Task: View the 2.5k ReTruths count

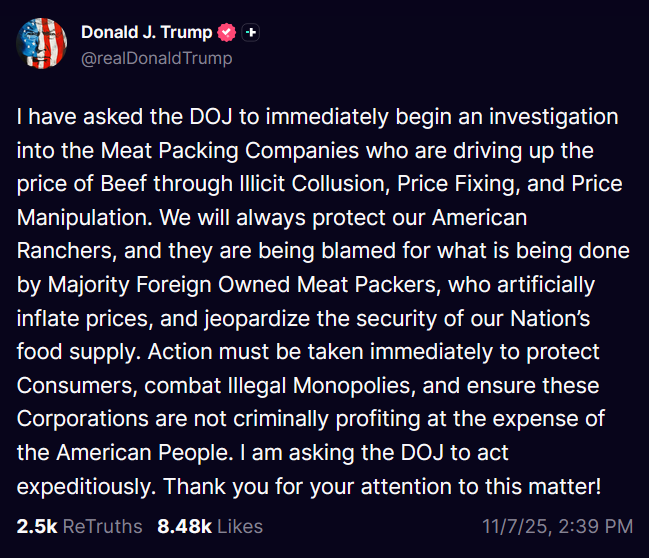Action: [79, 526]
